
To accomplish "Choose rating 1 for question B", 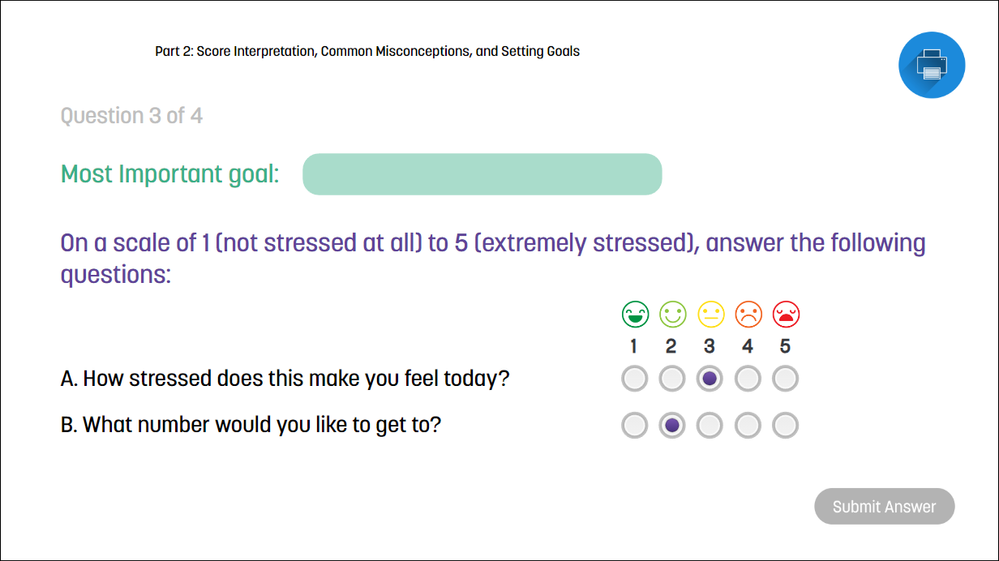I will [x=635, y=425].
